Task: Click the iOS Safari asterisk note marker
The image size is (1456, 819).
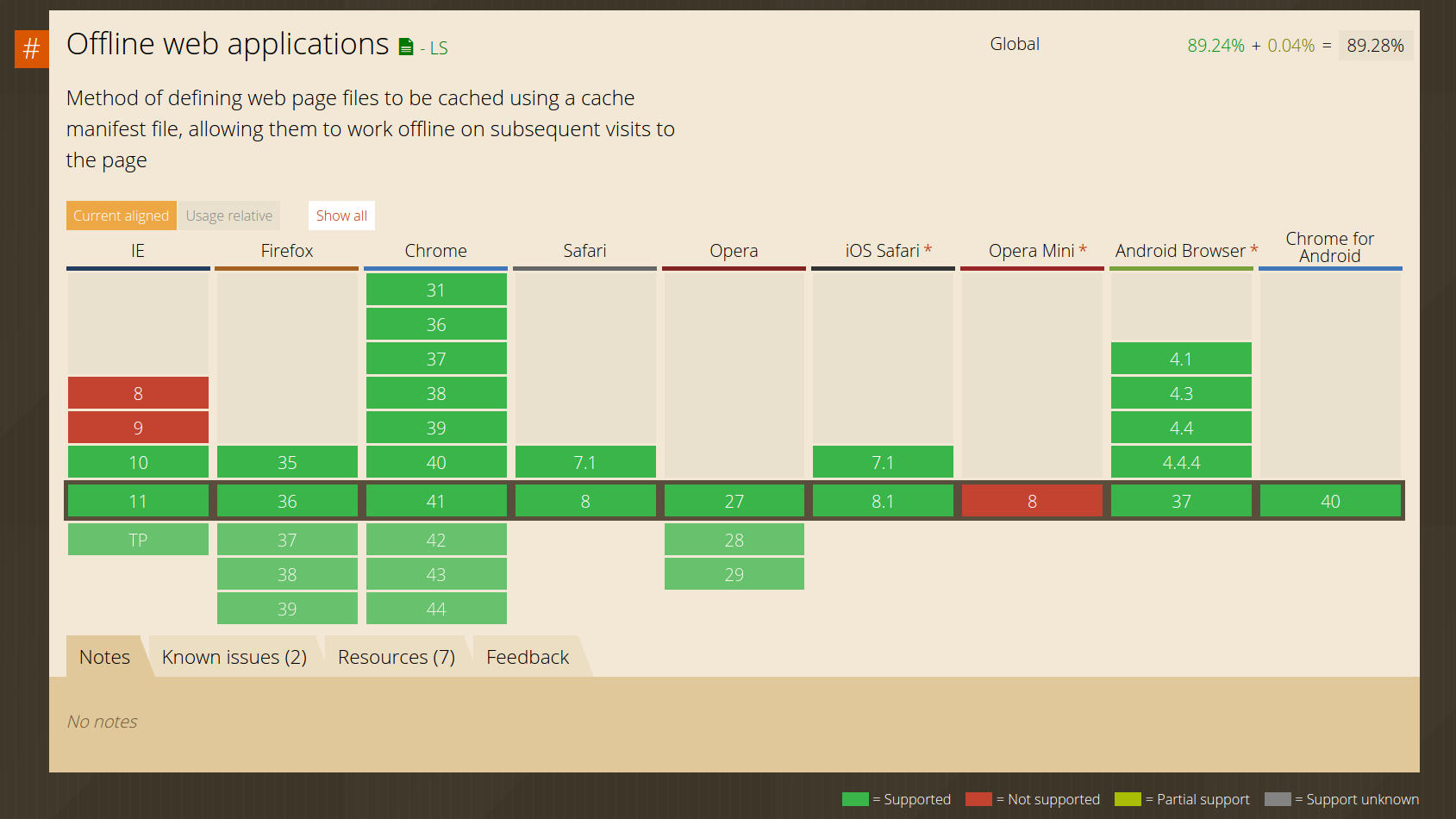Action: tap(928, 250)
